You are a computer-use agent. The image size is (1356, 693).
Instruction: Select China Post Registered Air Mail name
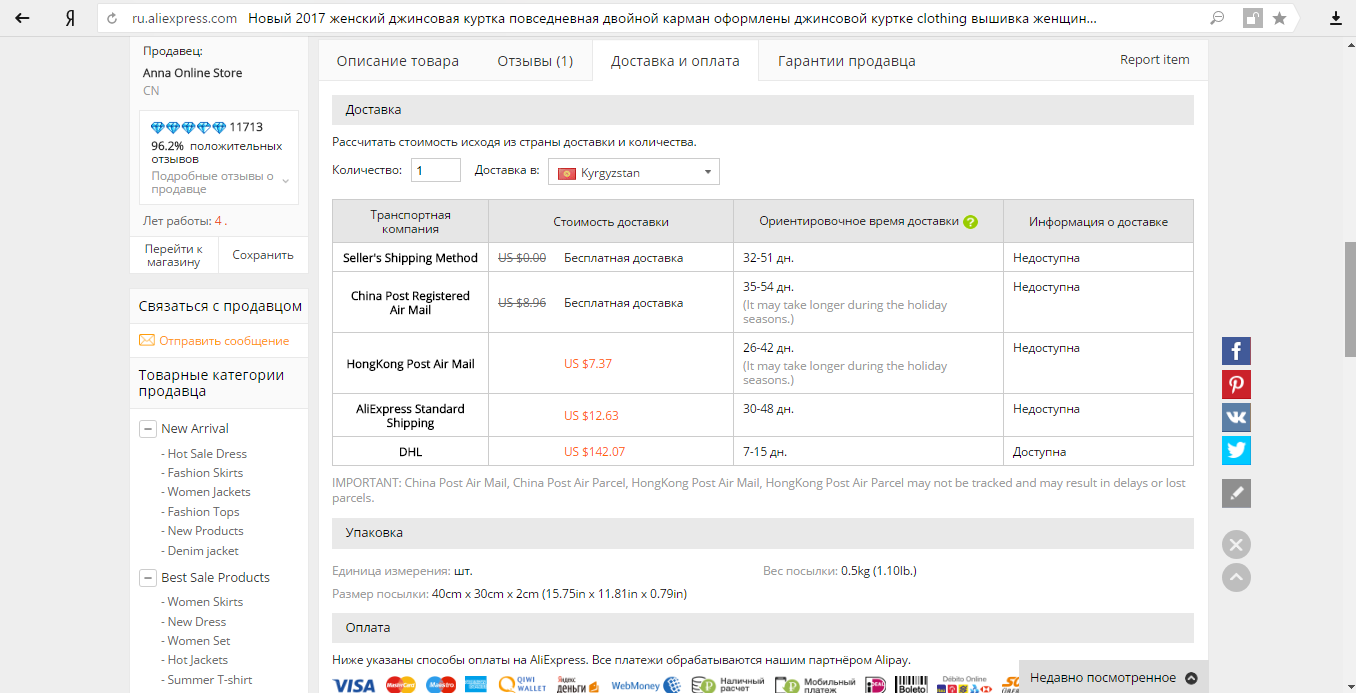tap(410, 303)
